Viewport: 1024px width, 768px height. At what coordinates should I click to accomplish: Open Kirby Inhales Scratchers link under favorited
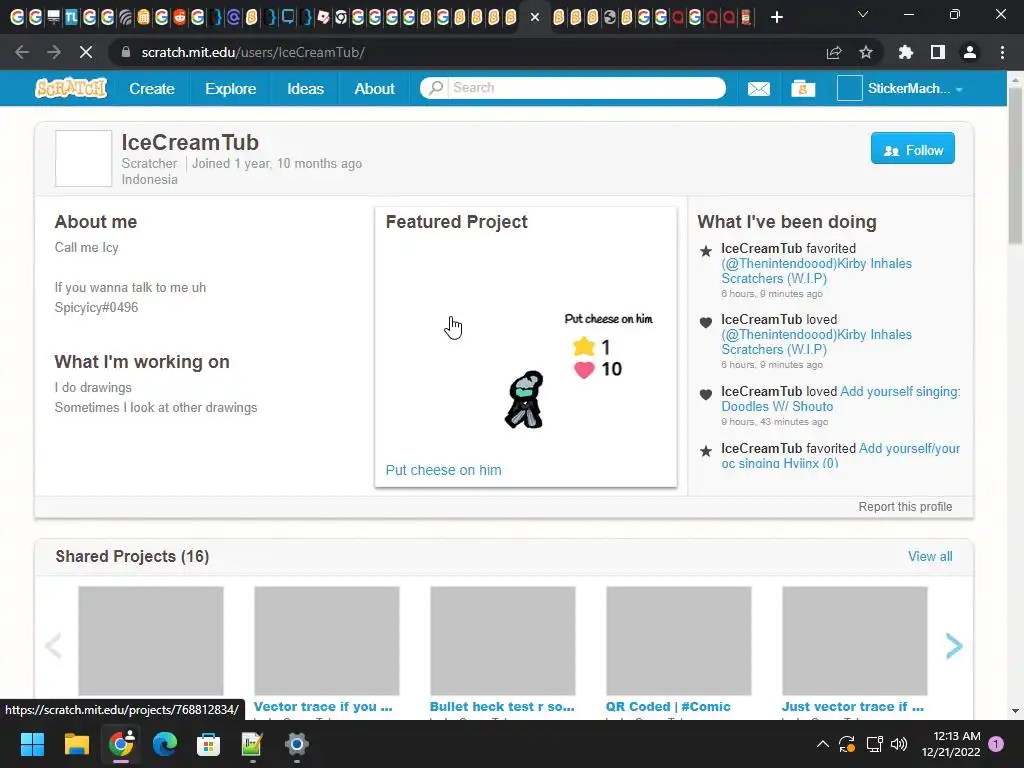[816, 271]
